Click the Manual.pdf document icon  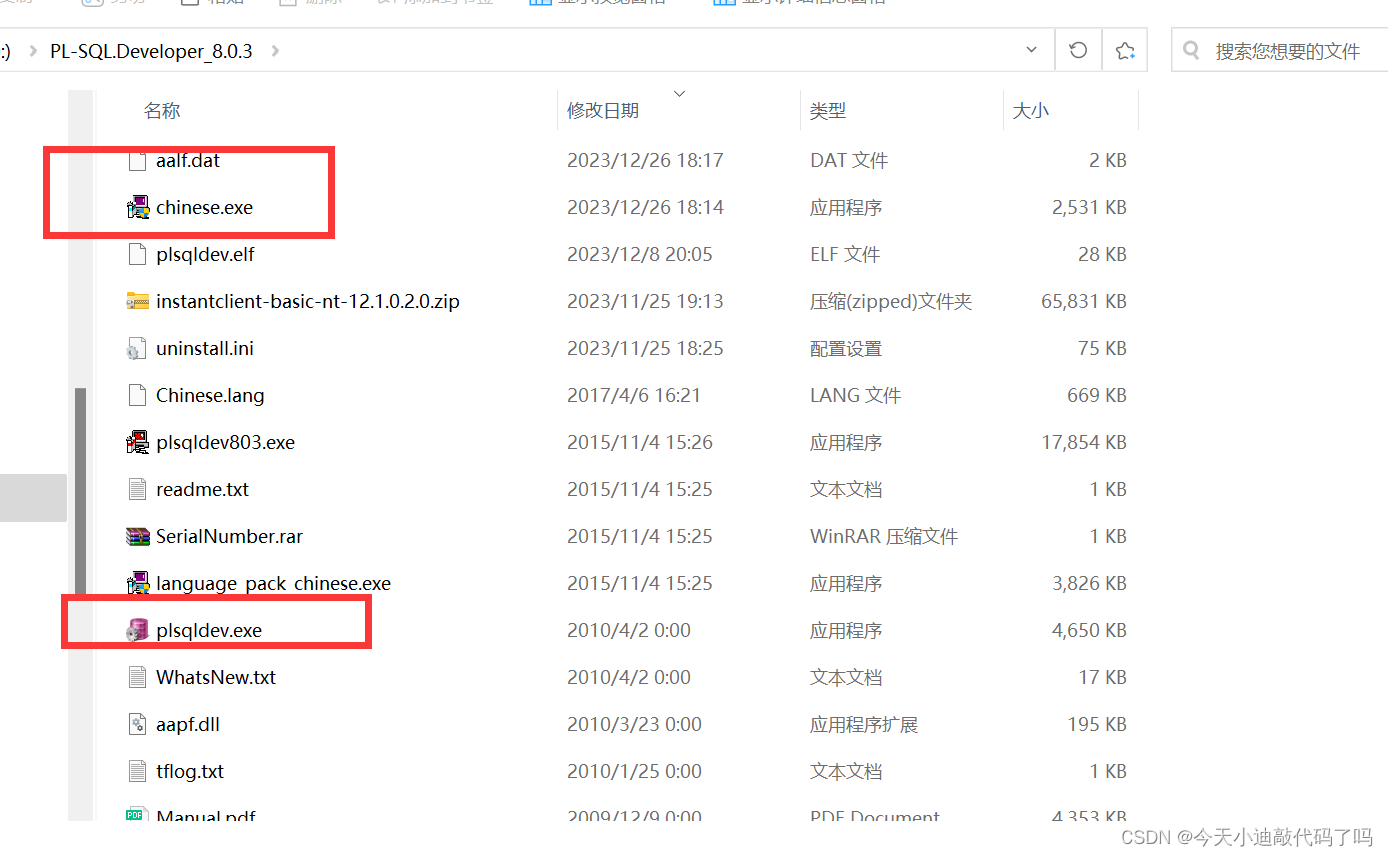pos(137,815)
